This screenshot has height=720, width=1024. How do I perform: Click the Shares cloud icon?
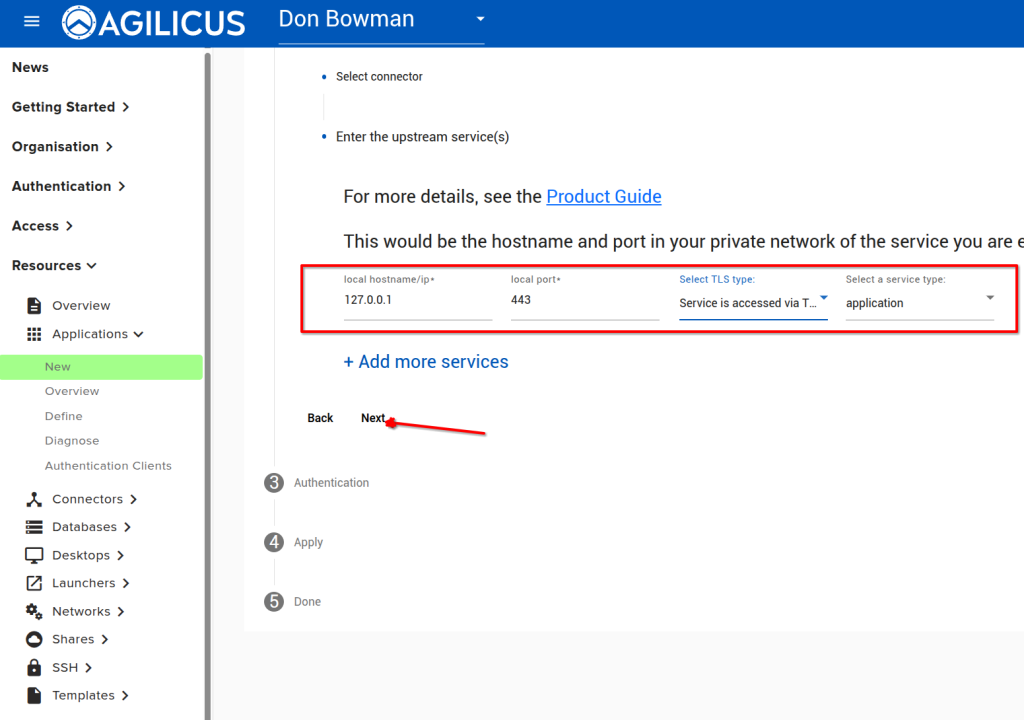click(34, 639)
